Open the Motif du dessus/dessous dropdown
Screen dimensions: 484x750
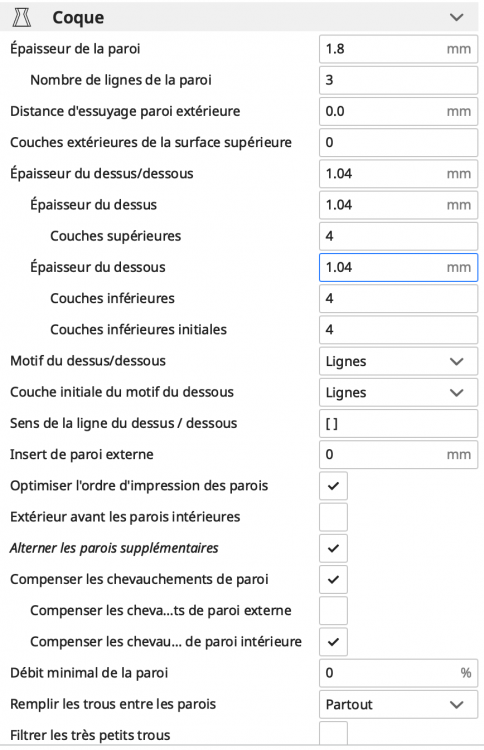click(398, 361)
